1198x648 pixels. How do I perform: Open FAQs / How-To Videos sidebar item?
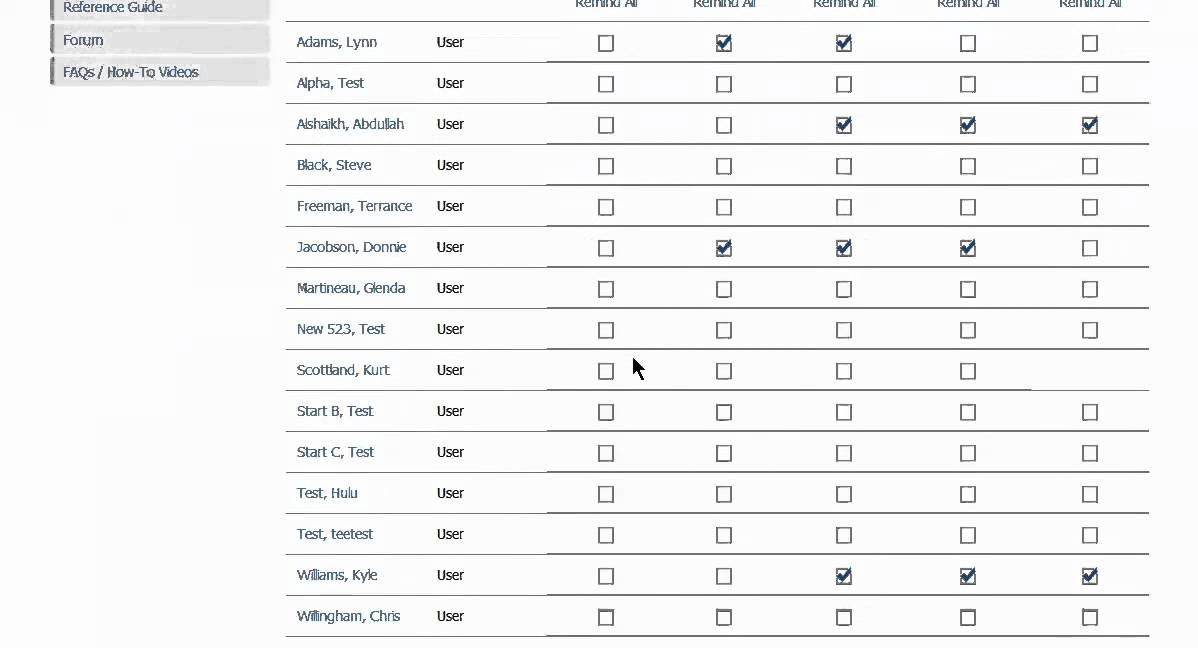pos(131,72)
